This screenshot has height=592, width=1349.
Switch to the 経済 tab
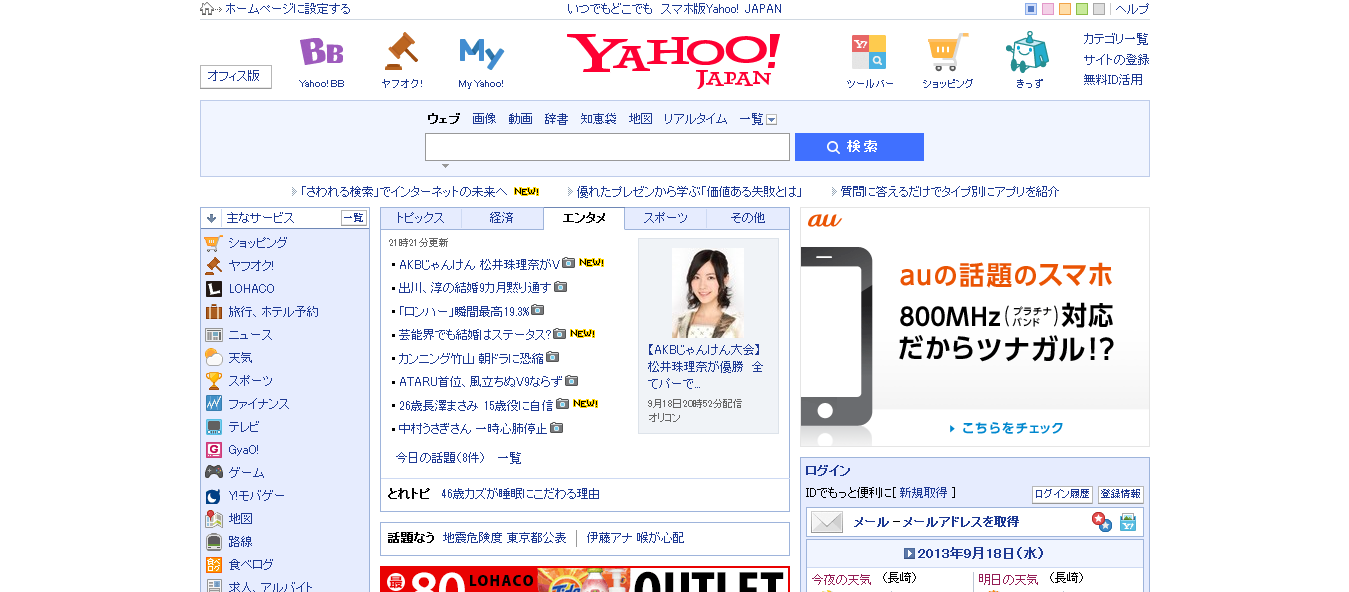(502, 218)
